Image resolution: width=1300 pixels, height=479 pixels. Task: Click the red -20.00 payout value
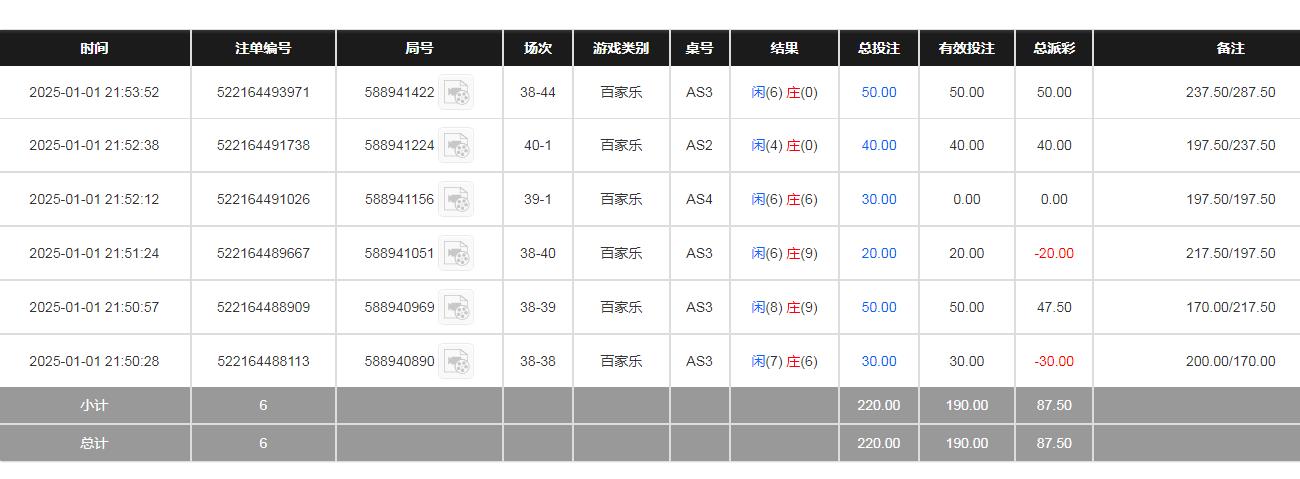[x=1054, y=253]
